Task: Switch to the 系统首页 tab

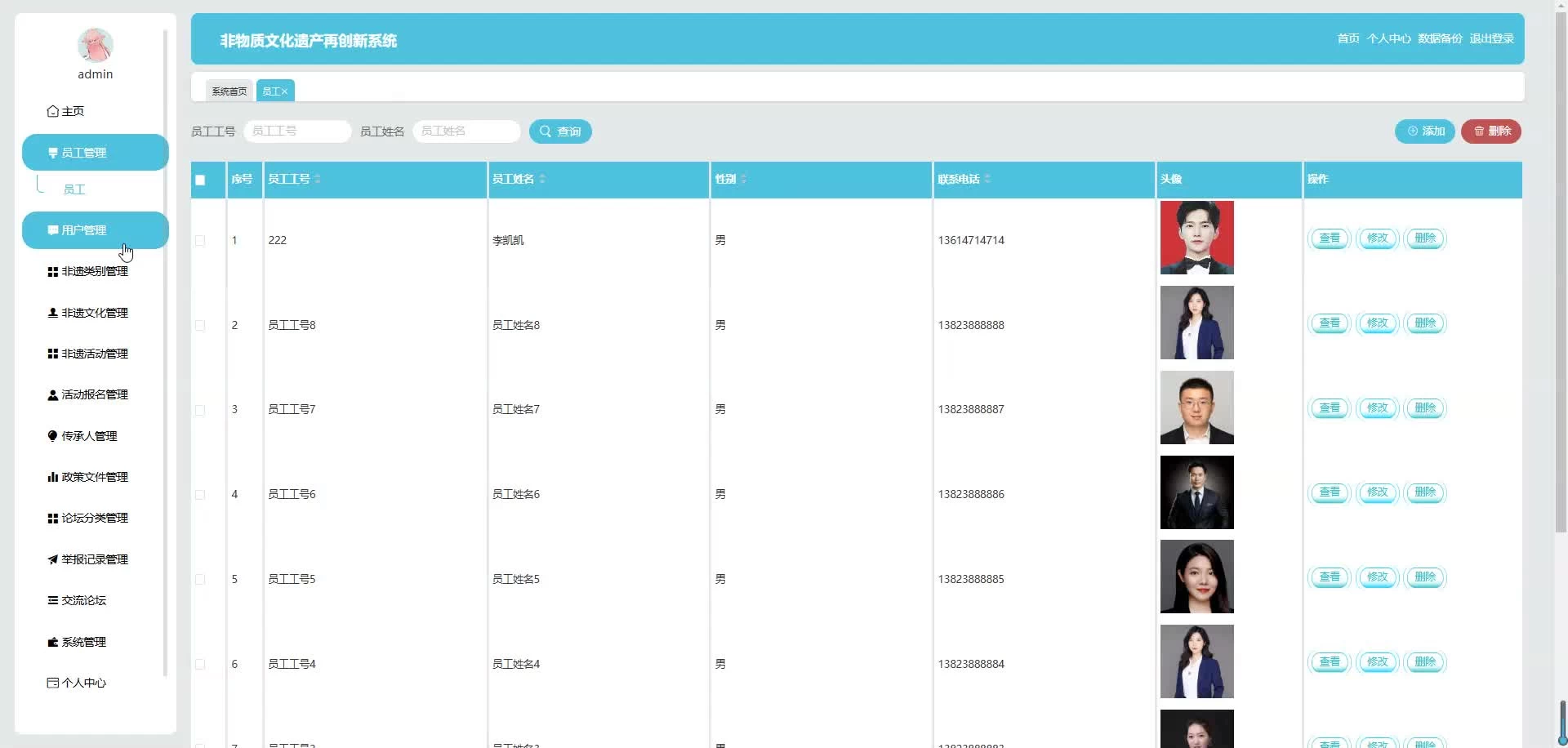Action: (229, 91)
